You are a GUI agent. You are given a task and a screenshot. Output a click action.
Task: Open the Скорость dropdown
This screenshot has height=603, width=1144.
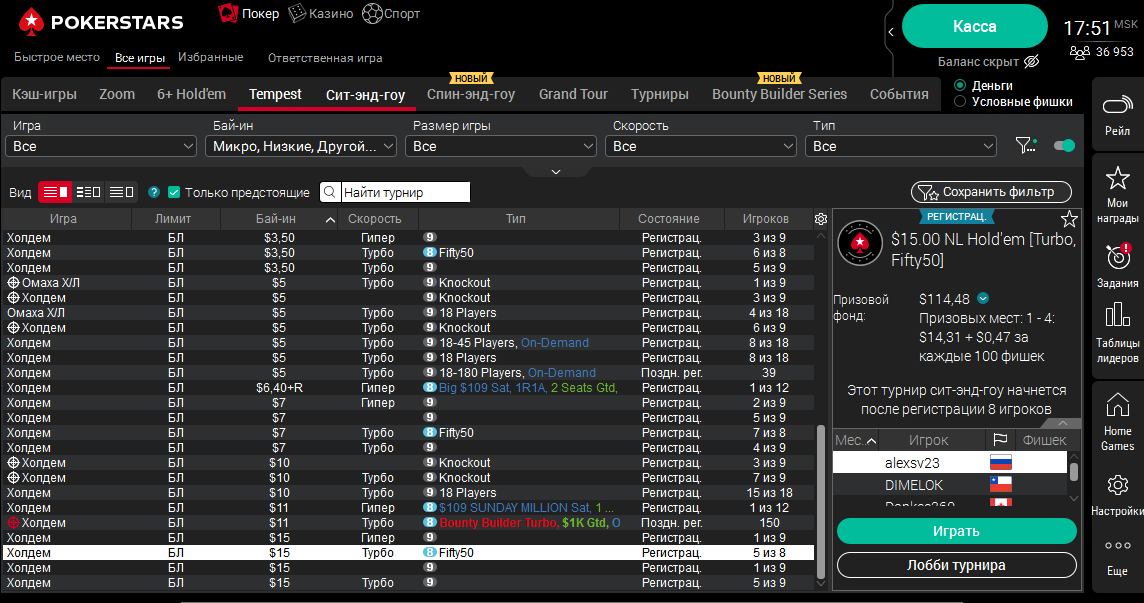[x=701, y=146]
